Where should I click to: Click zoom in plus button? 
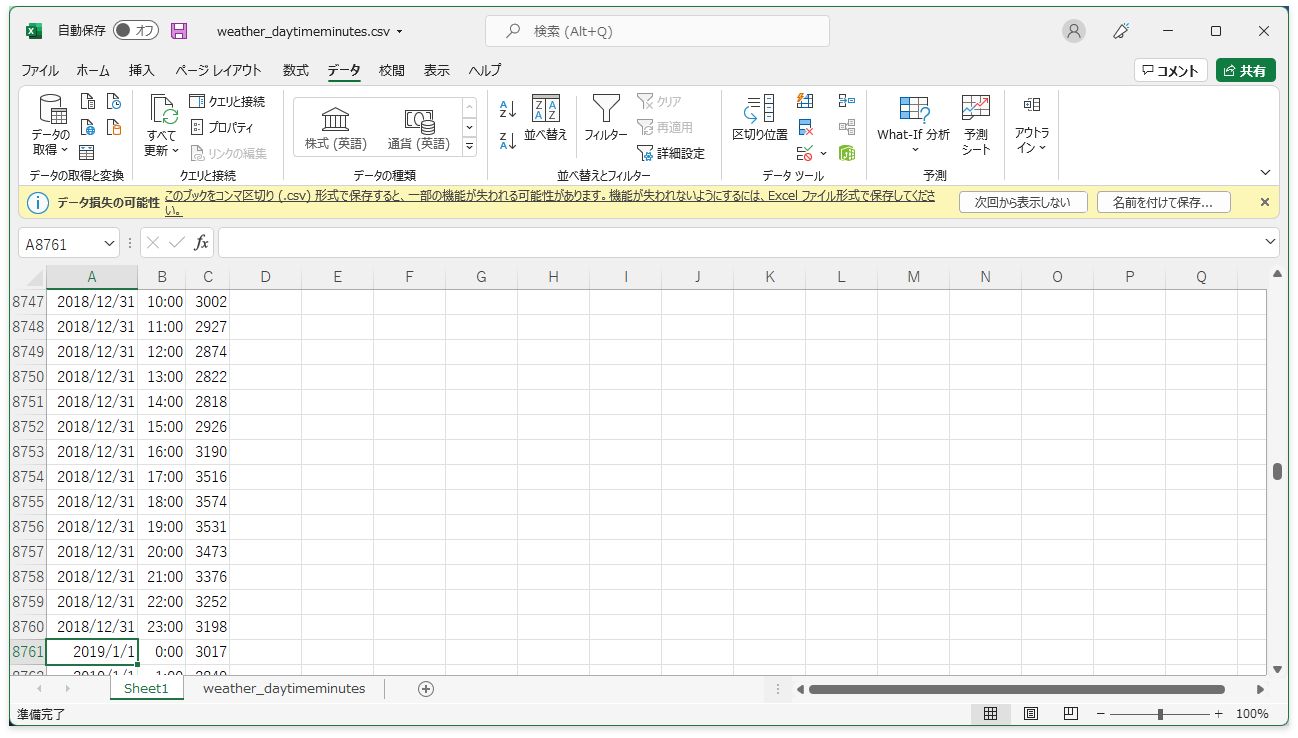(1218, 714)
